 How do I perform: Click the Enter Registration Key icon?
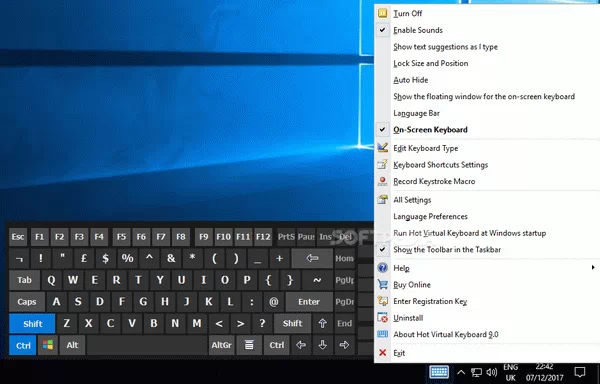(382, 301)
